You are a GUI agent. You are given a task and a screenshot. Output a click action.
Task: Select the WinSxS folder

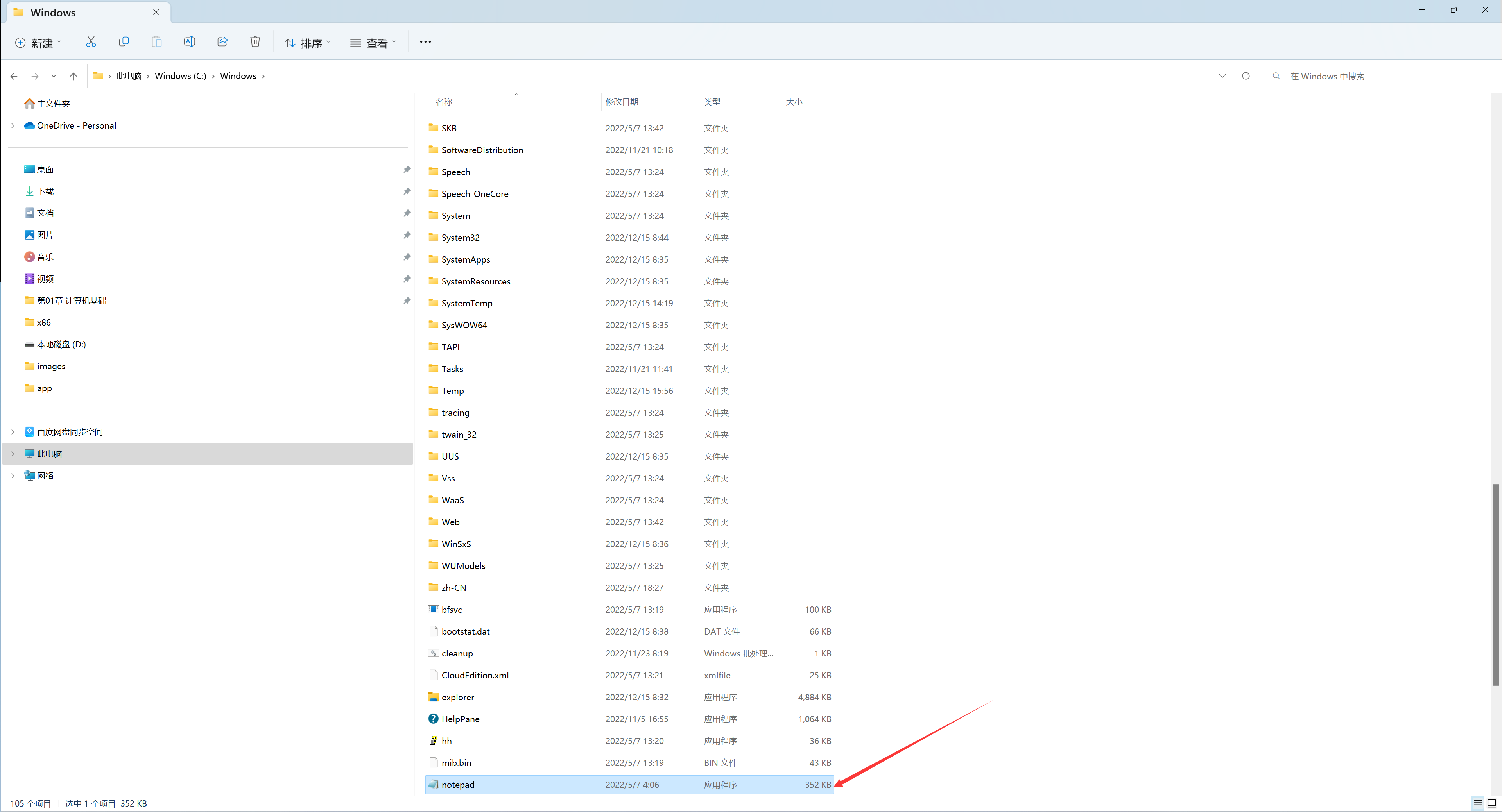456,543
